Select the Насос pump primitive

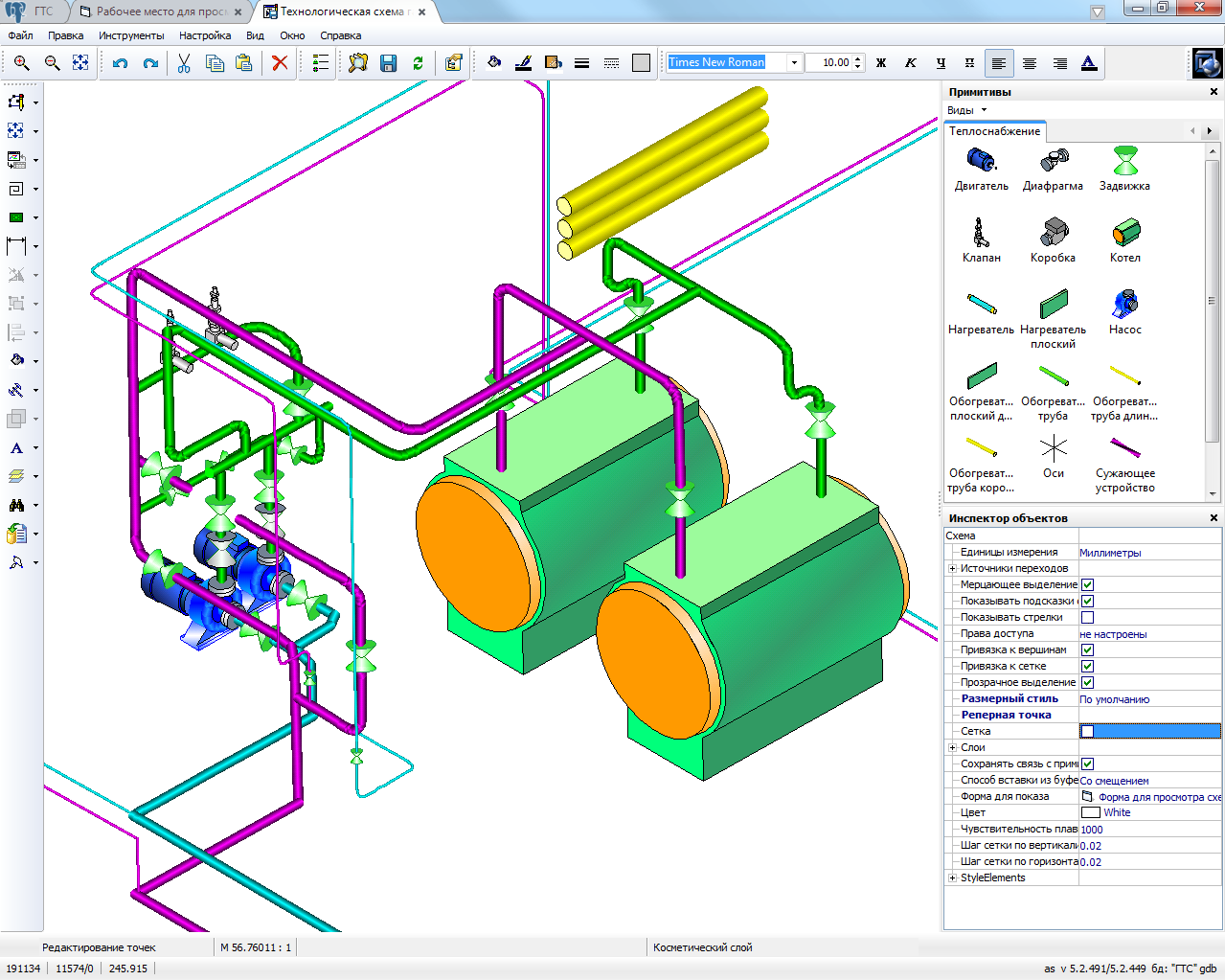click(x=1124, y=312)
